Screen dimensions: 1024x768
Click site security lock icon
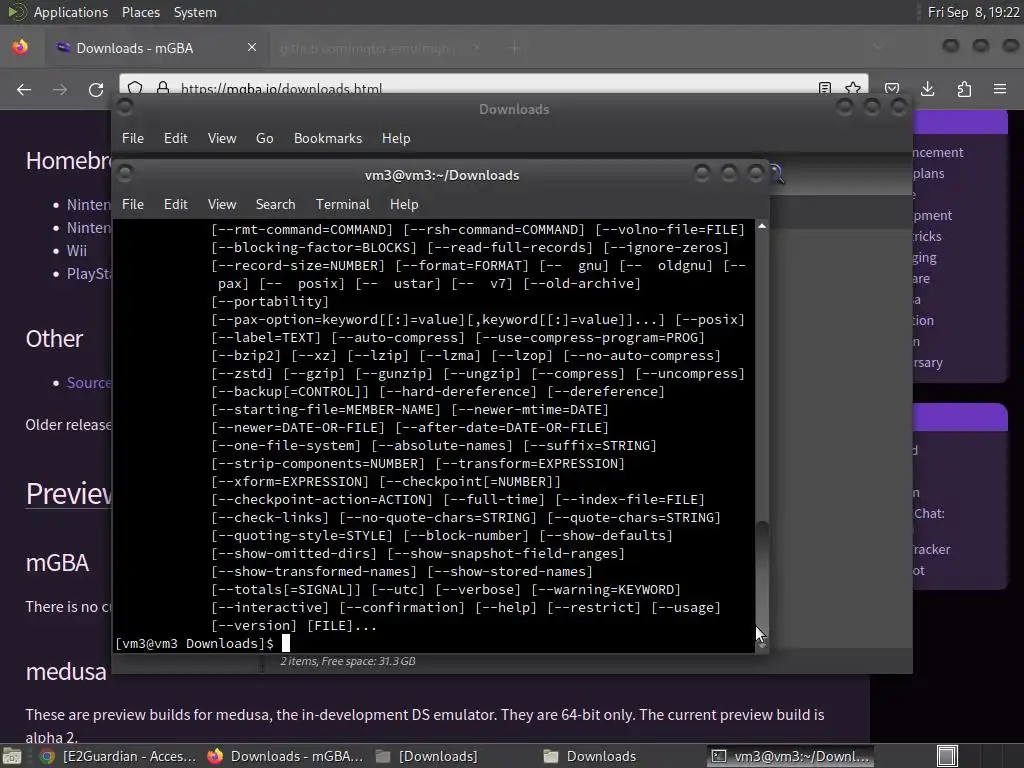[163, 88]
